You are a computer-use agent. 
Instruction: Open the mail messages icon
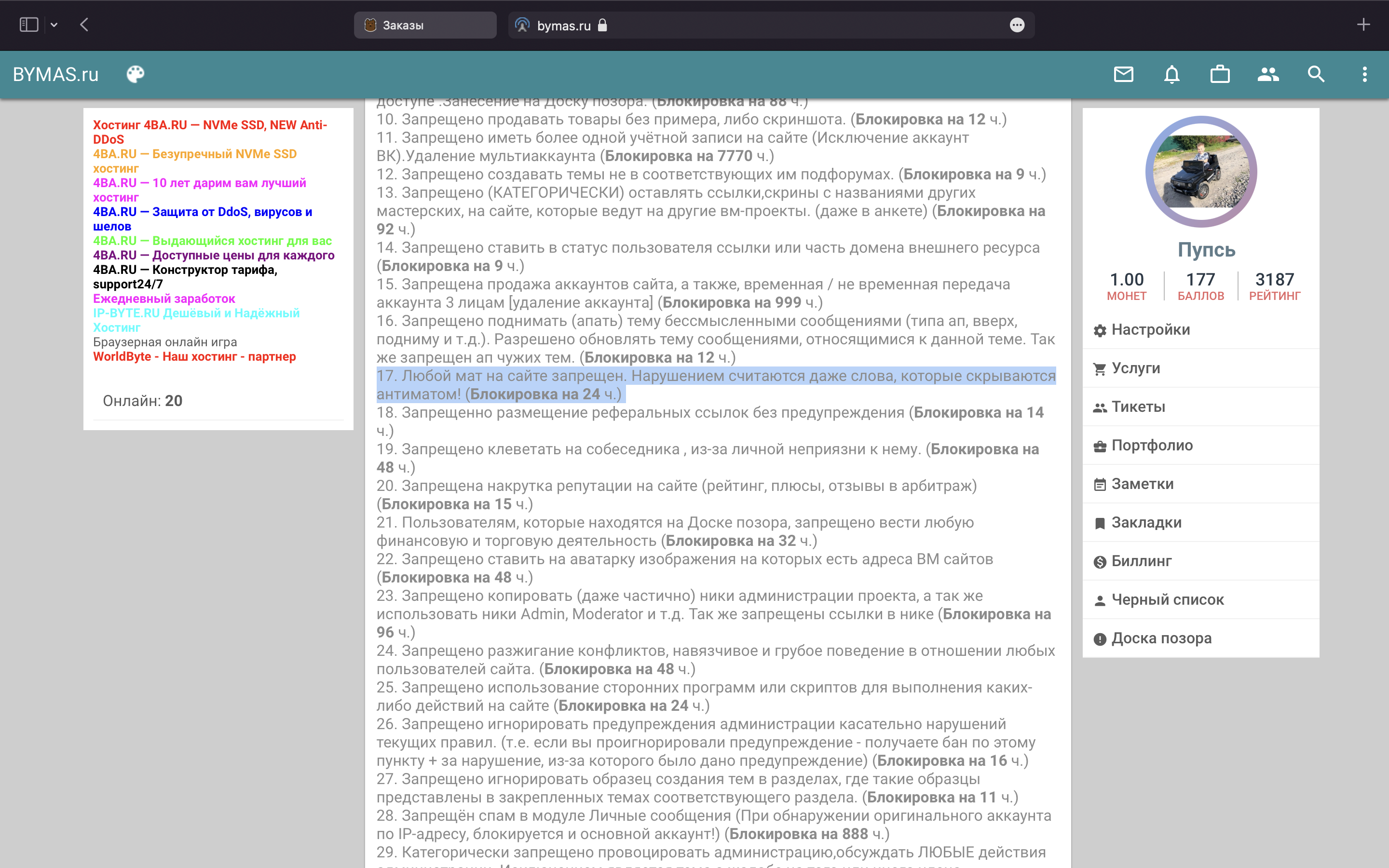[x=1123, y=75]
